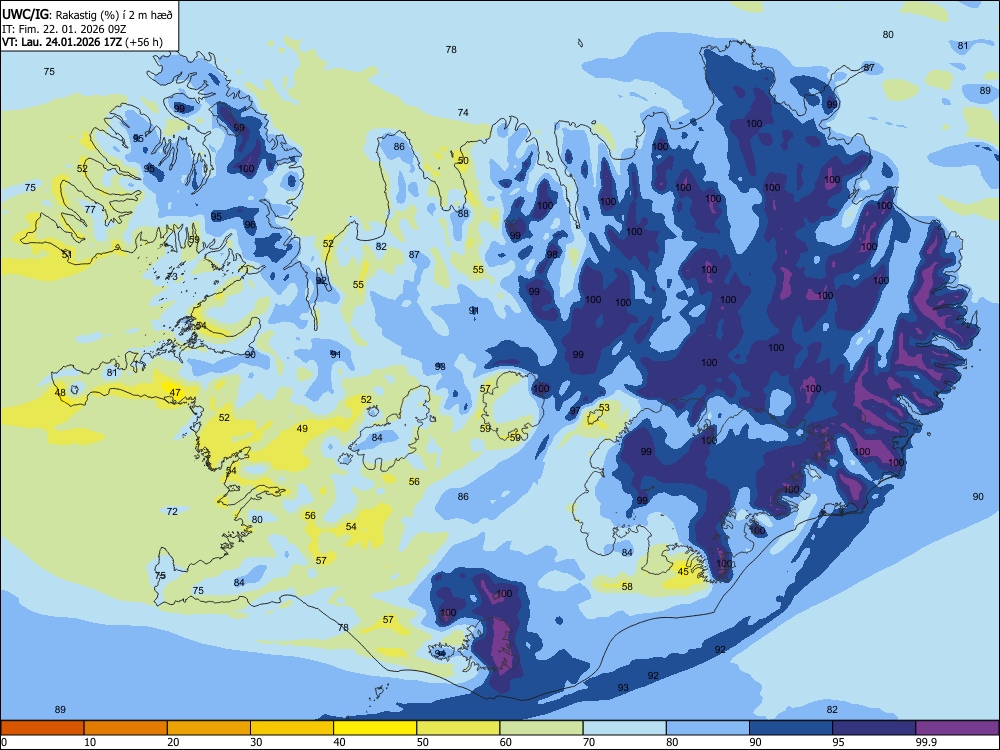Click the '51' humidity value on the map
The height and width of the screenshot is (750, 1000).
pyautogui.click(x=67, y=254)
